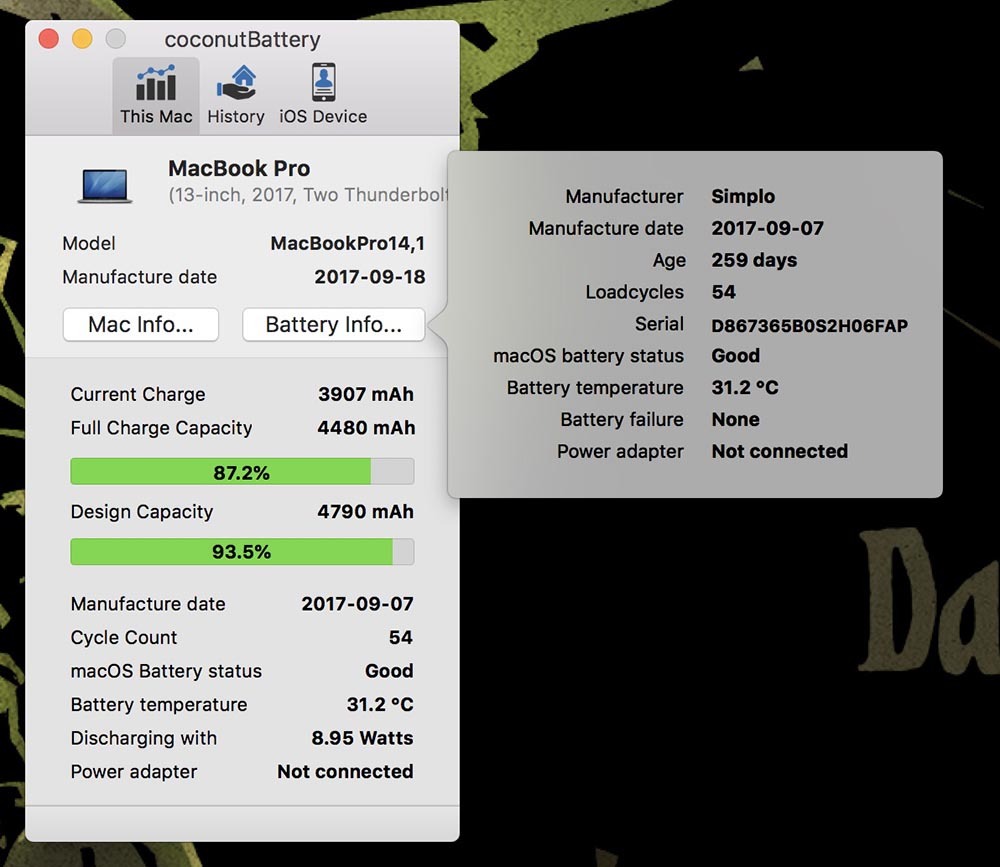1000x867 pixels.
Task: Click the Battery Info... button
Action: click(334, 324)
